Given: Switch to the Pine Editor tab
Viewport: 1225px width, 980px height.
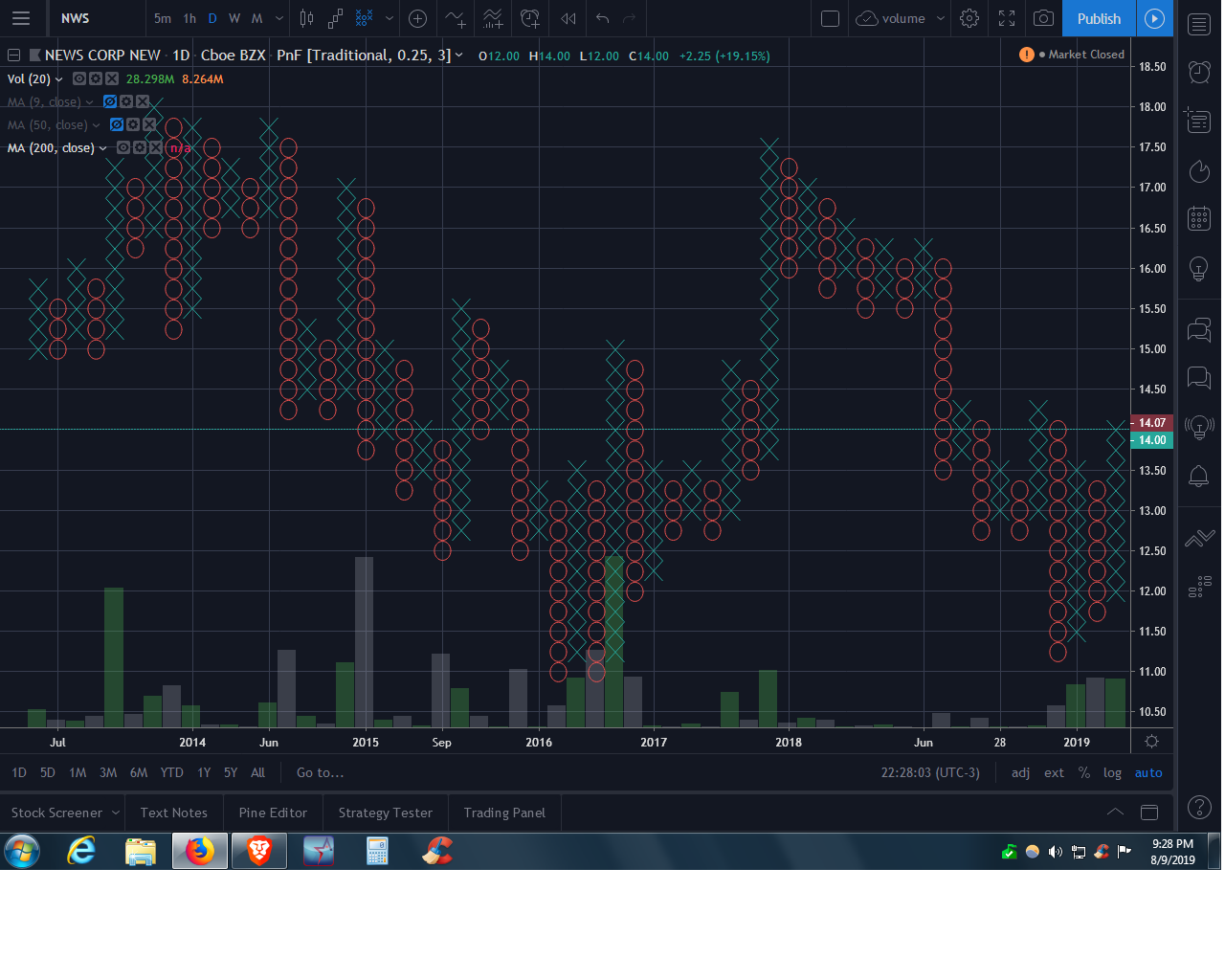Looking at the screenshot, I should [x=273, y=813].
